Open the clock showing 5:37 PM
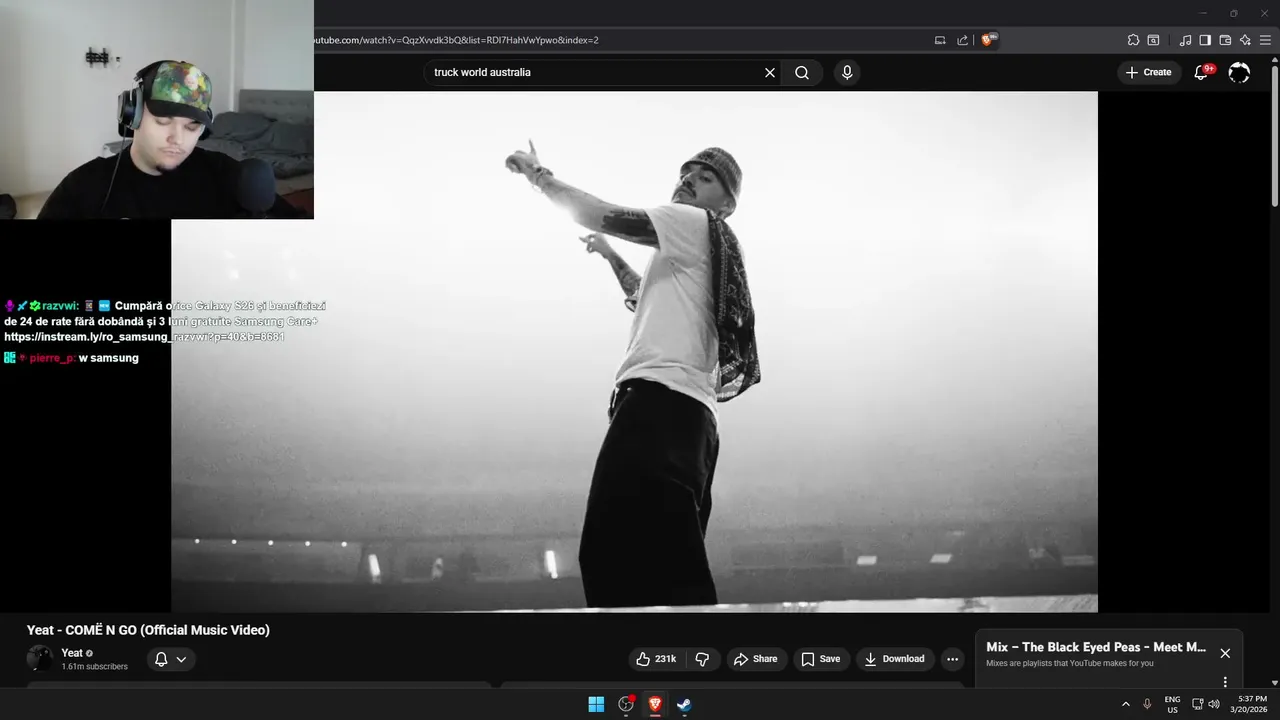1280x720 pixels. coord(1250,704)
